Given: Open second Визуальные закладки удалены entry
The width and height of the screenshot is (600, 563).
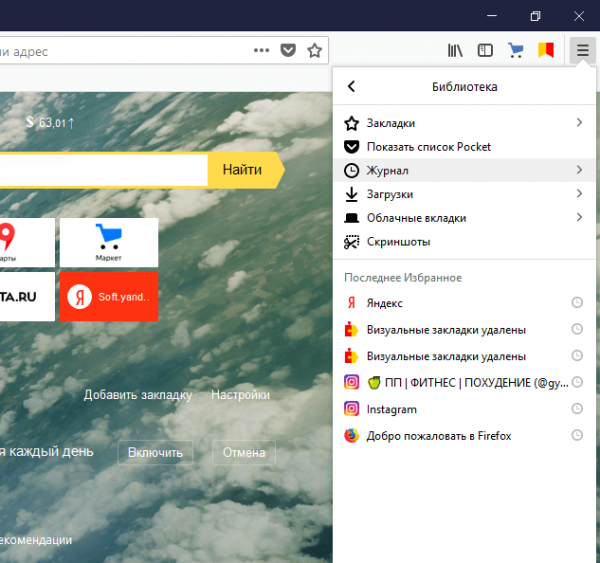Looking at the screenshot, I should point(464,356).
